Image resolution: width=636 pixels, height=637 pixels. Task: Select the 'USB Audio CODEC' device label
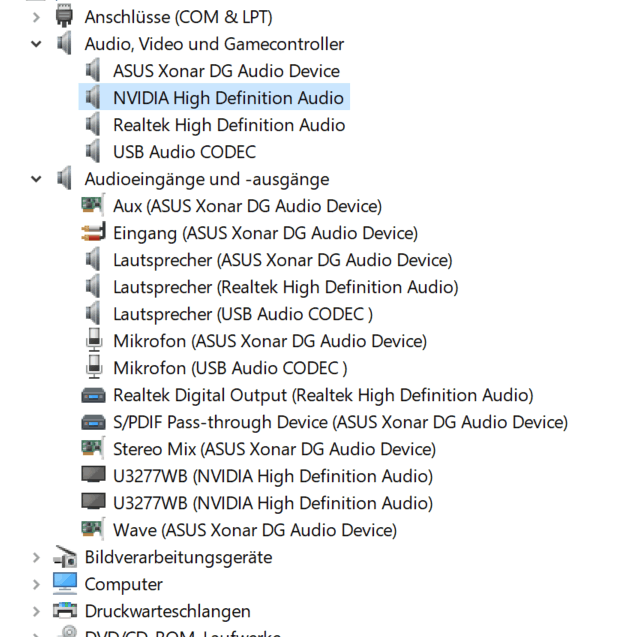coord(184,152)
